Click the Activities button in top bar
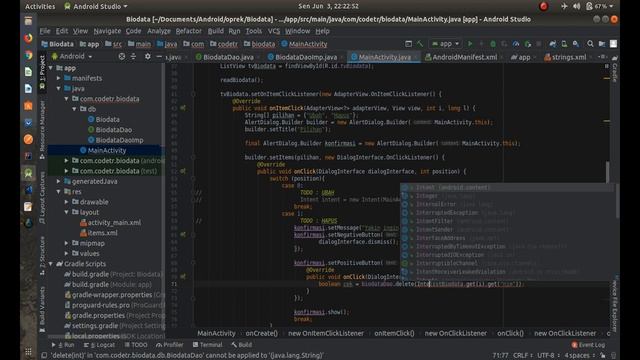The image size is (640, 360). pos(40,7)
